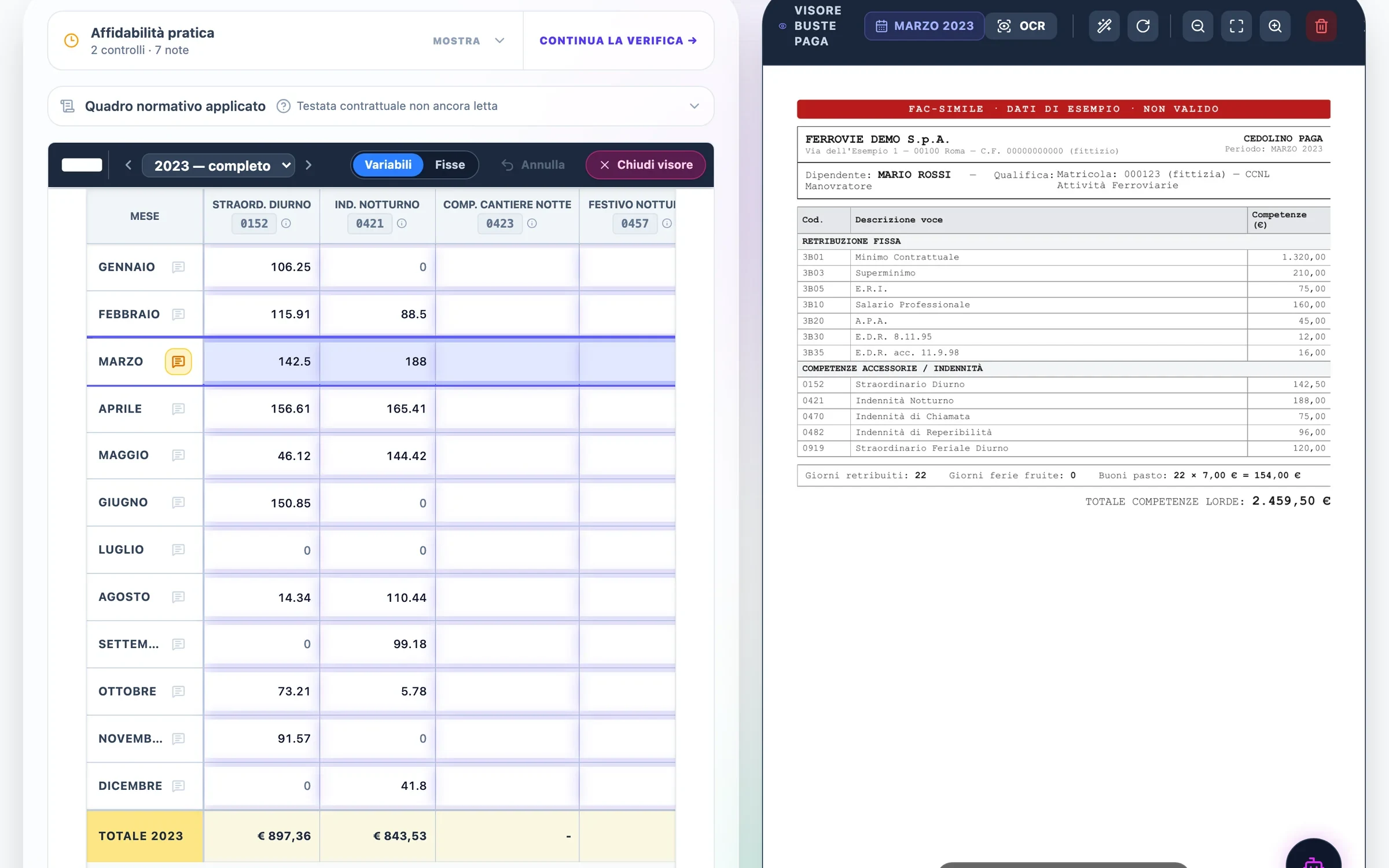The width and height of the screenshot is (1389, 868).
Task: Show info for code 0457
Action: (667, 223)
